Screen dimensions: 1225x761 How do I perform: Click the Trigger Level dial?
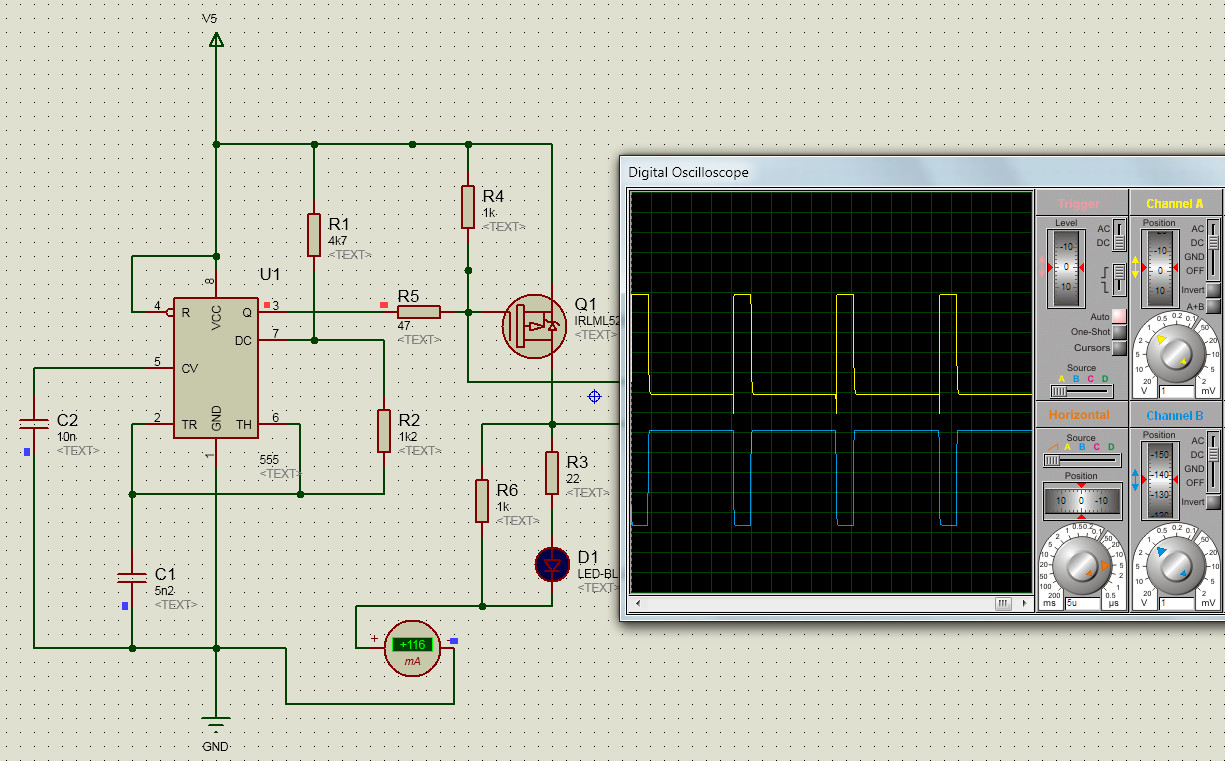pyautogui.click(x=1066, y=268)
